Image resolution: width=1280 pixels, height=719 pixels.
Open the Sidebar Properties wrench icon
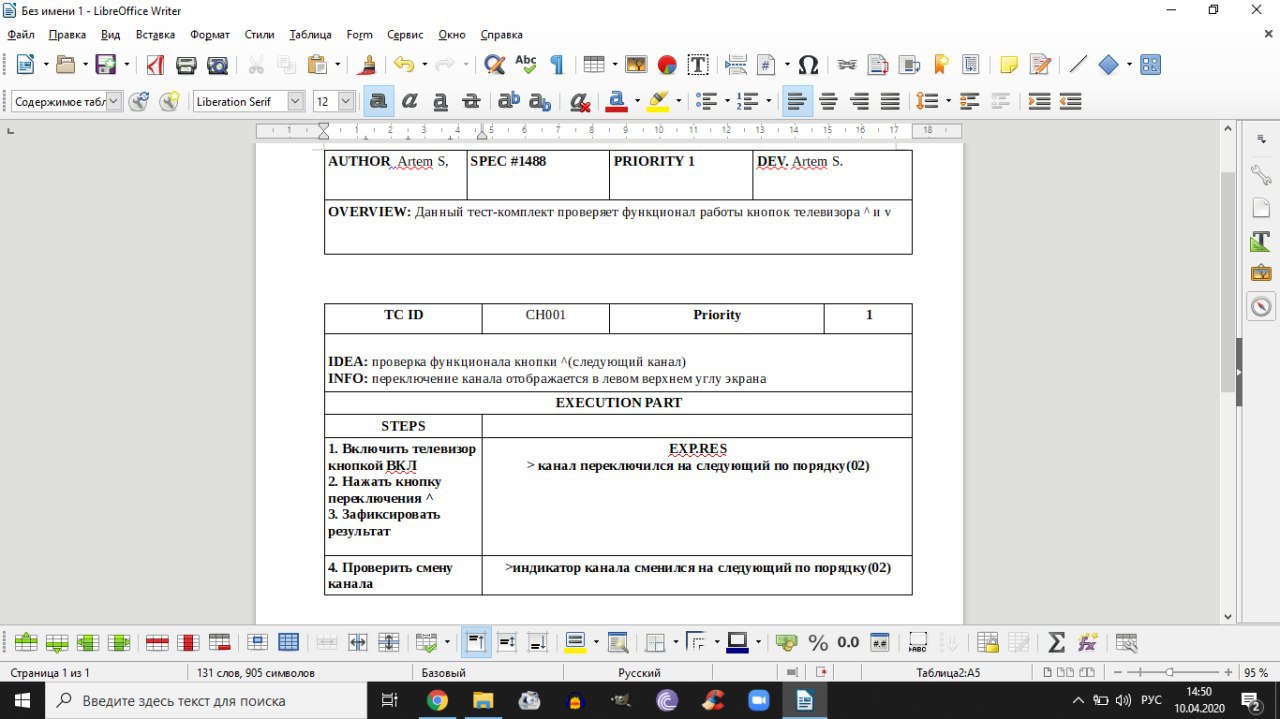click(1261, 175)
